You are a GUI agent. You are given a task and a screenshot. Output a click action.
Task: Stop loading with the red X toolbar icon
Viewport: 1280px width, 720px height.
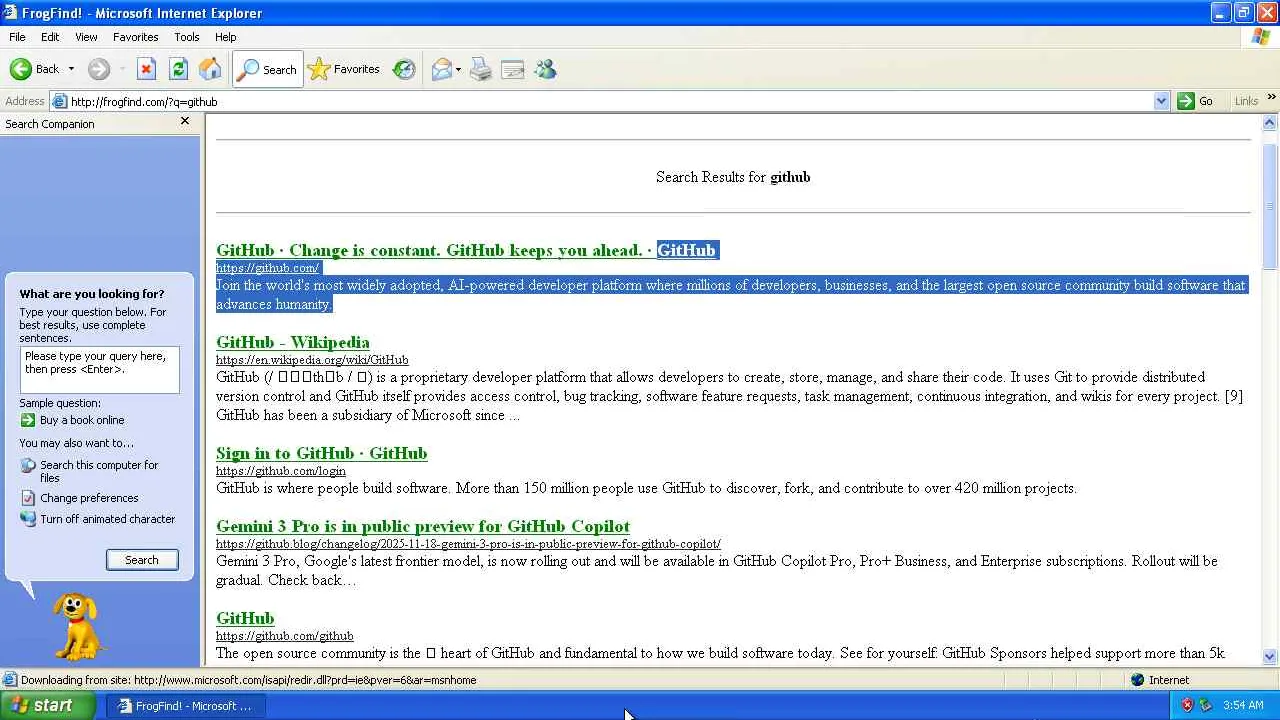point(146,69)
